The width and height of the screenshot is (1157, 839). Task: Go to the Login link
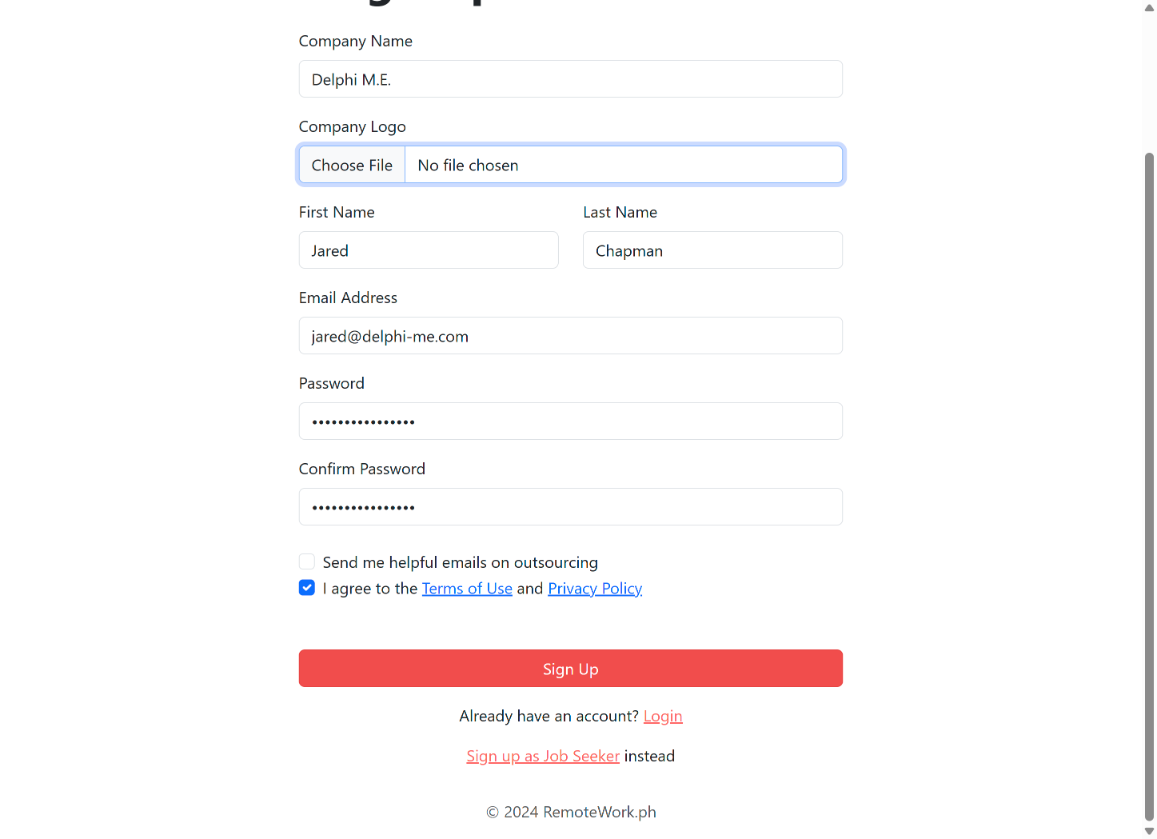pos(663,716)
